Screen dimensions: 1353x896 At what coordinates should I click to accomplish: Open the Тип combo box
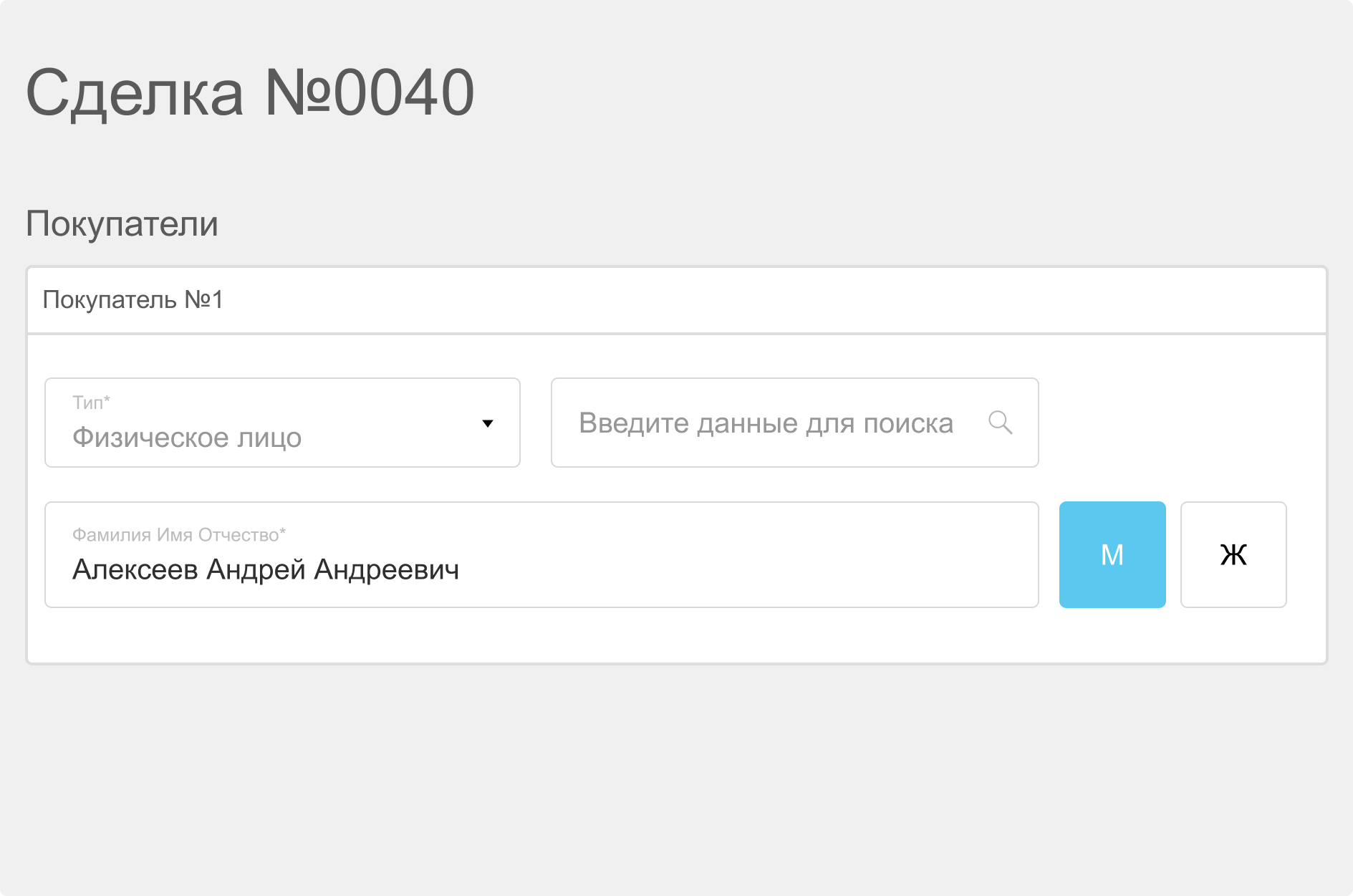pyautogui.click(x=282, y=423)
